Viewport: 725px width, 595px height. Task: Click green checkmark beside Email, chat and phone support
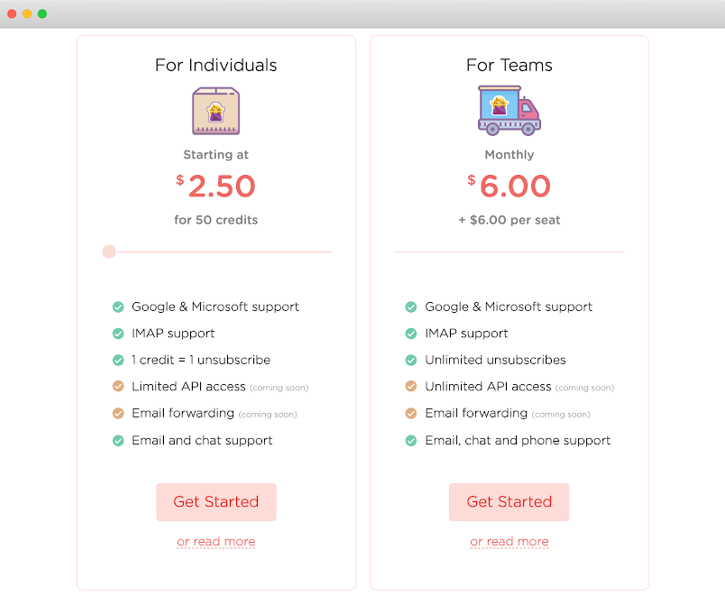(x=411, y=440)
